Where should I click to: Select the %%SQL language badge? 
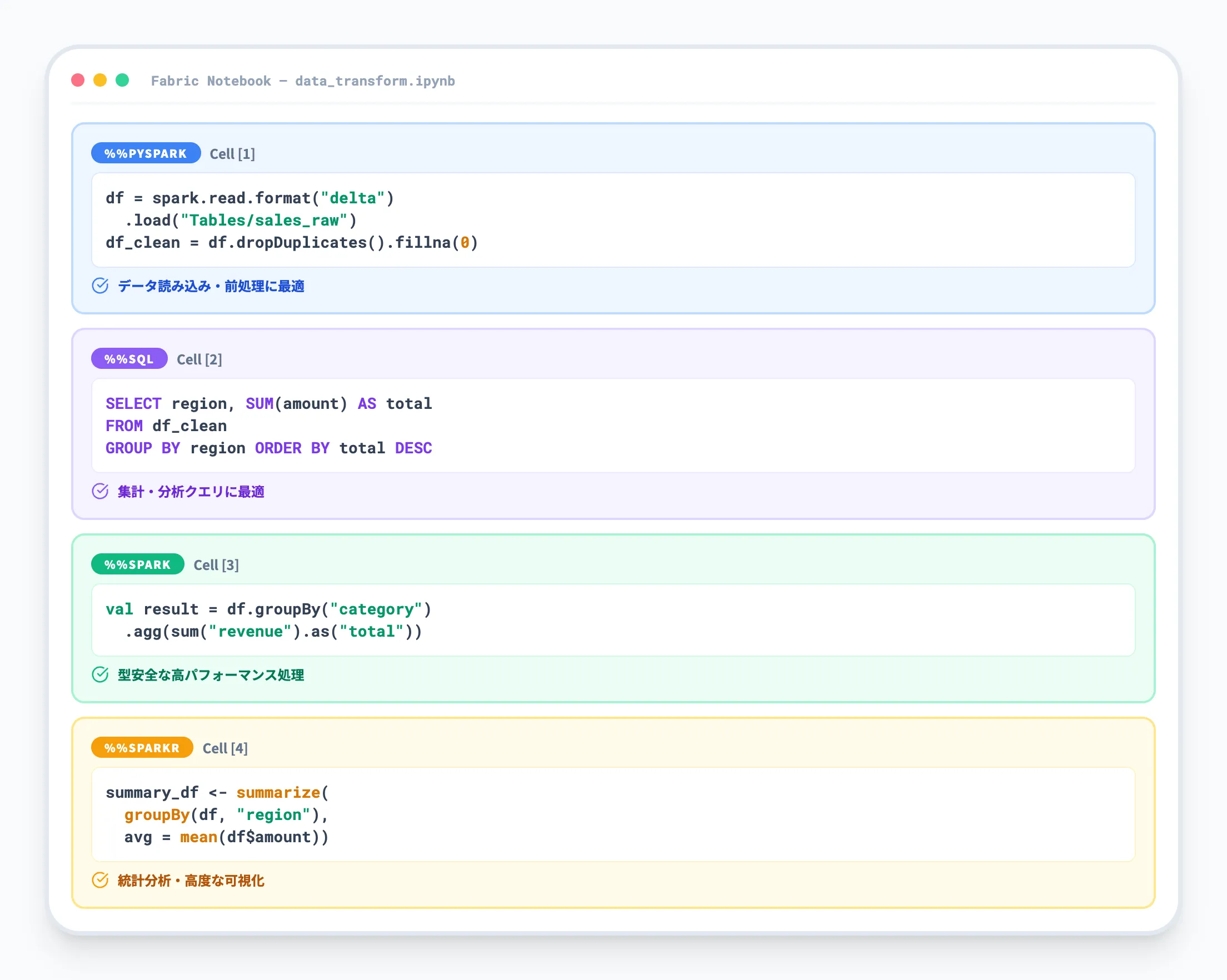pos(129,358)
